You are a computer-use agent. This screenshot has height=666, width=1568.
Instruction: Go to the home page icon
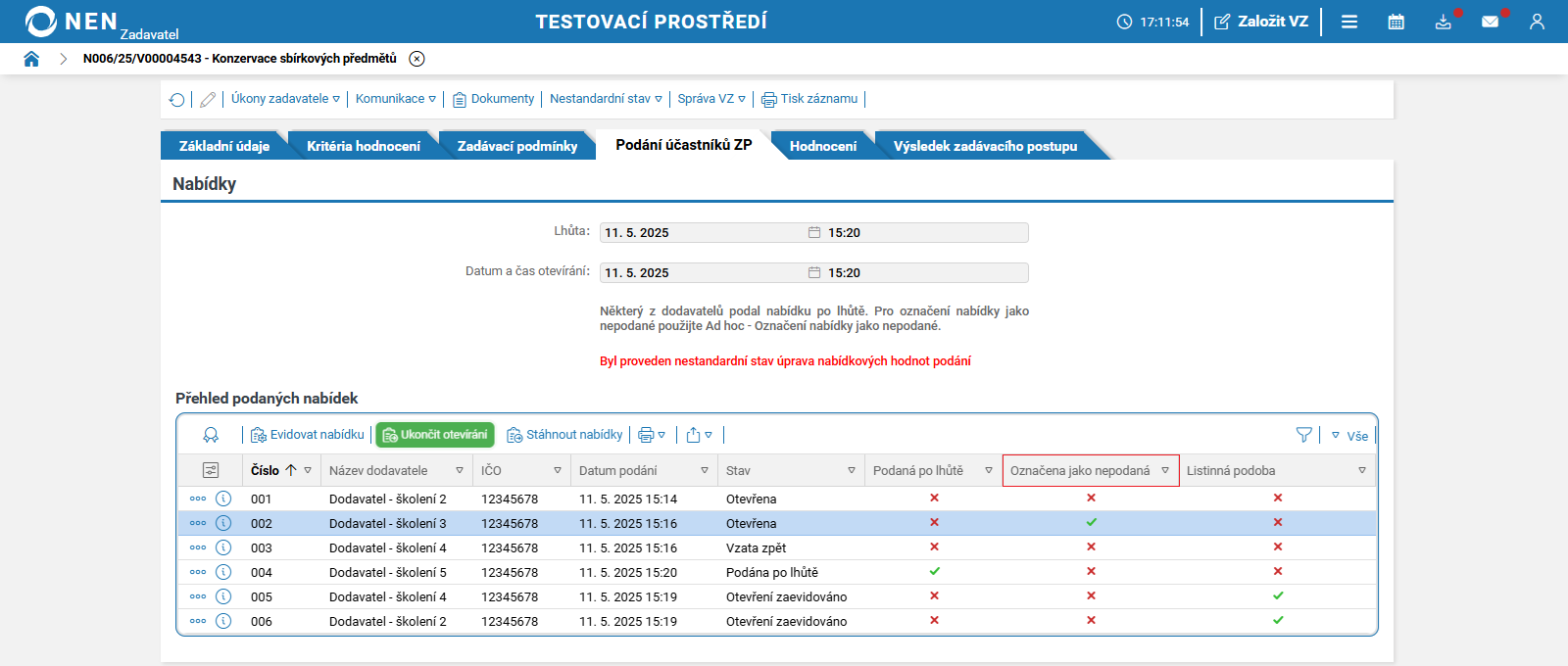tap(31, 59)
